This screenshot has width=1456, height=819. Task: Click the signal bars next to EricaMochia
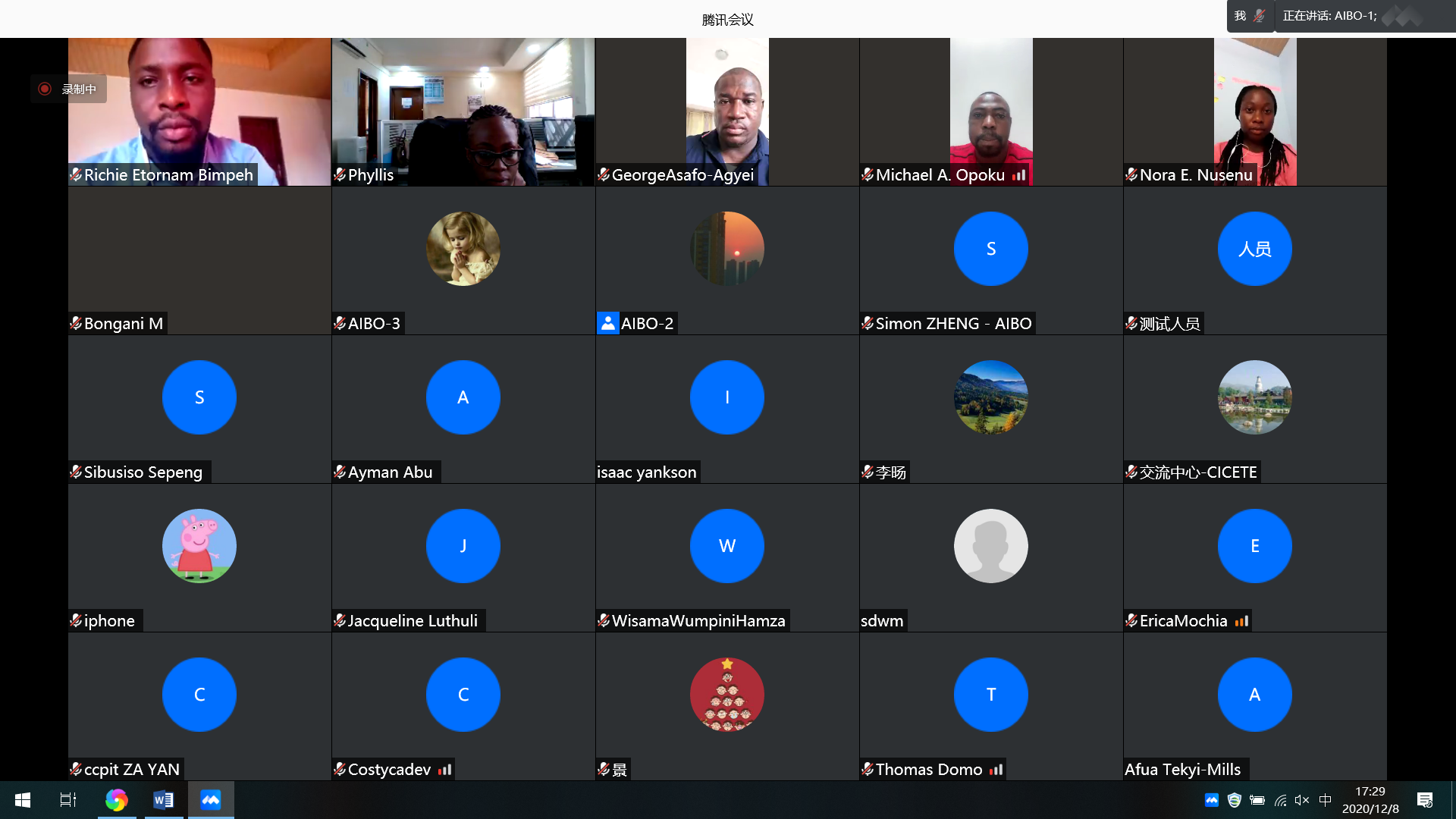tap(1241, 621)
